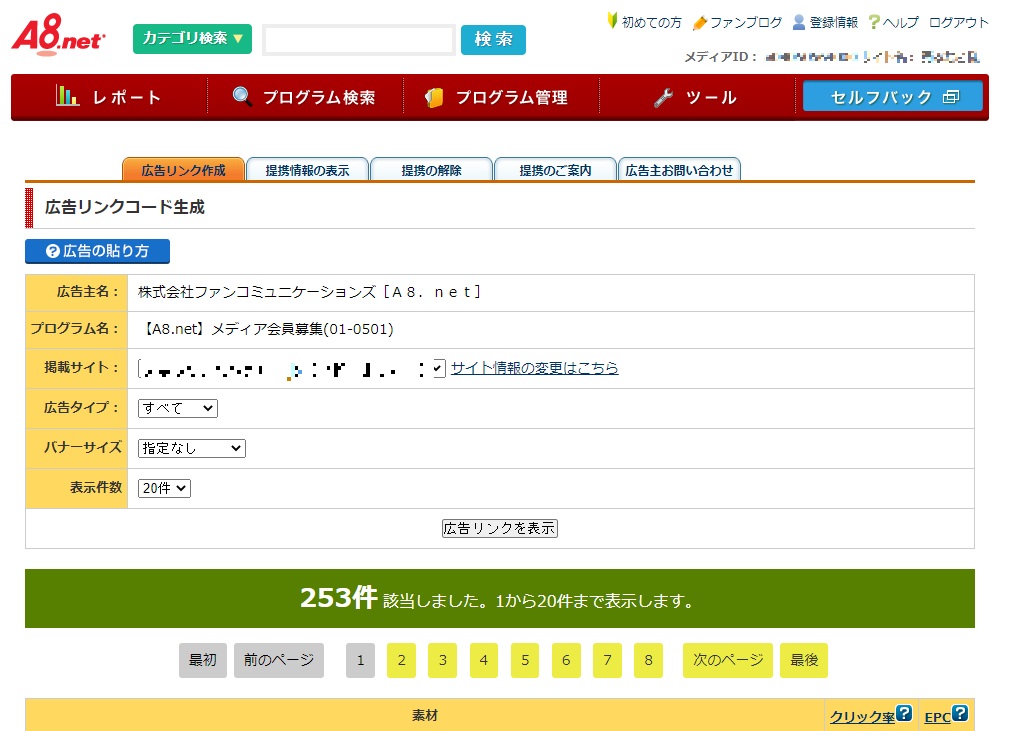Viewport: 1012px width, 731px height.
Task: Open the レポート menu
Action: (109, 97)
